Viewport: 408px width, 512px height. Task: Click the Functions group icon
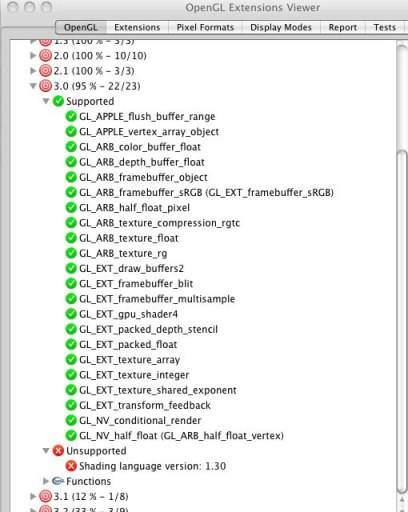[58, 481]
